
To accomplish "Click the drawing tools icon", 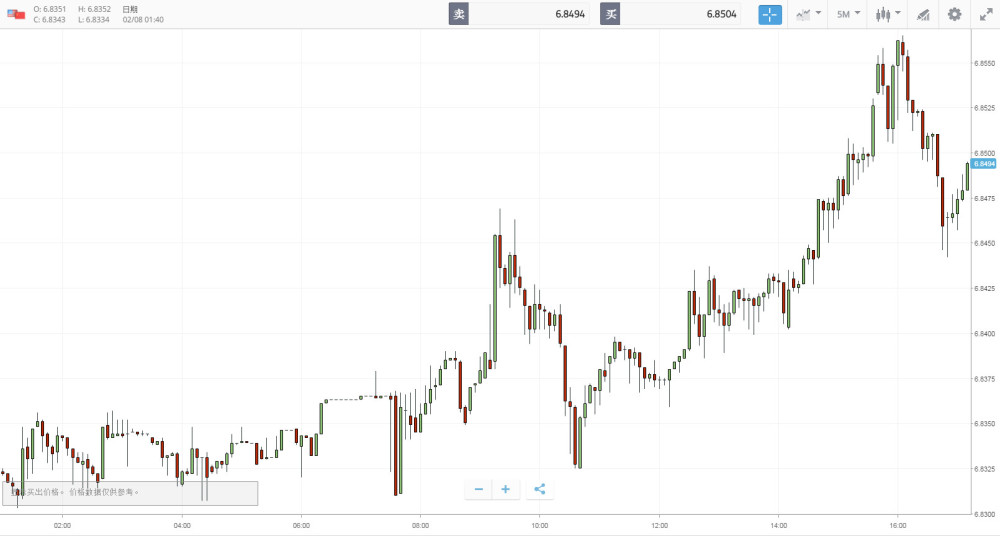I will [923, 14].
